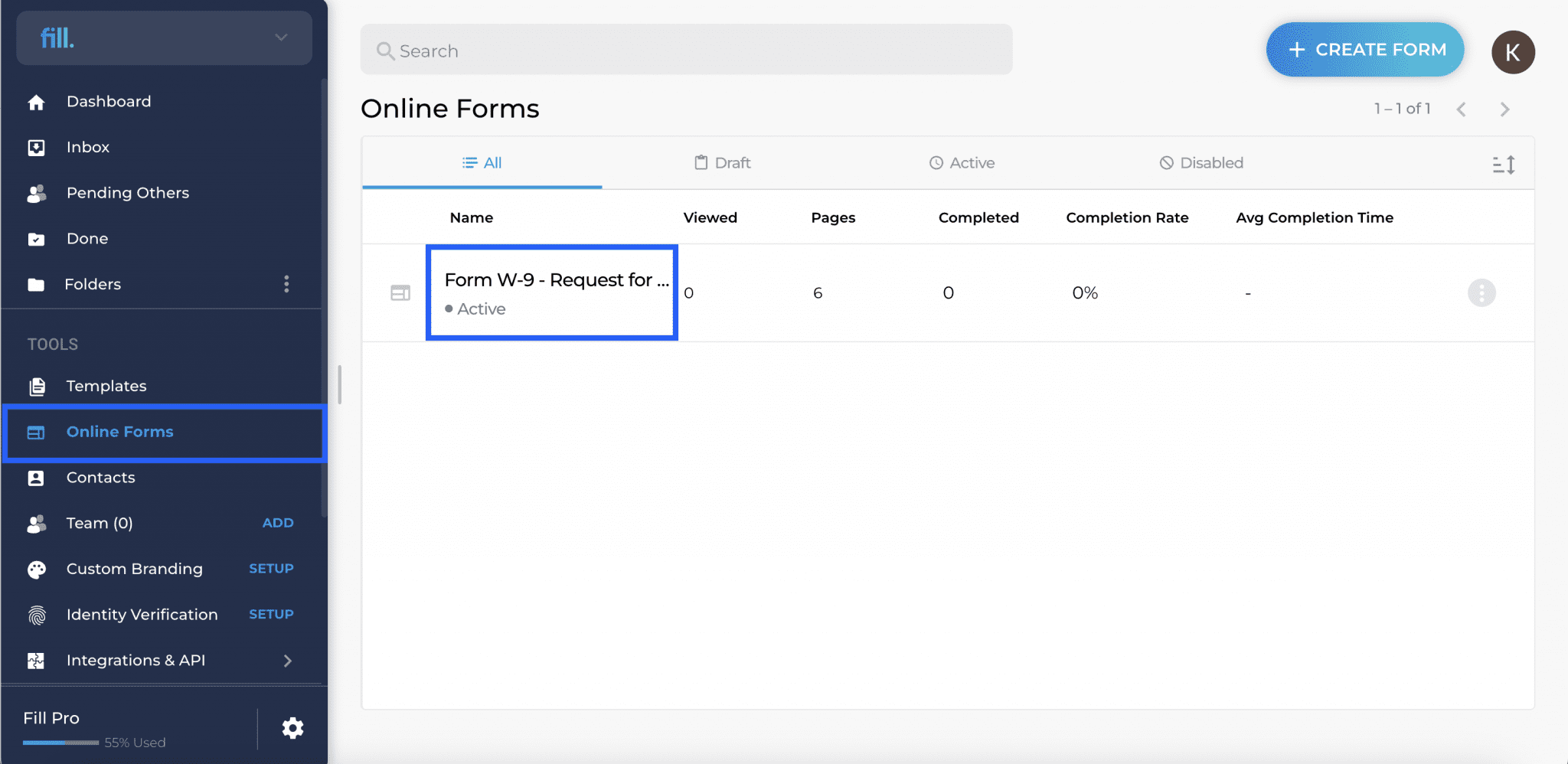Go to previous page arrow
The height and width of the screenshot is (764, 1568).
pos(1462,109)
